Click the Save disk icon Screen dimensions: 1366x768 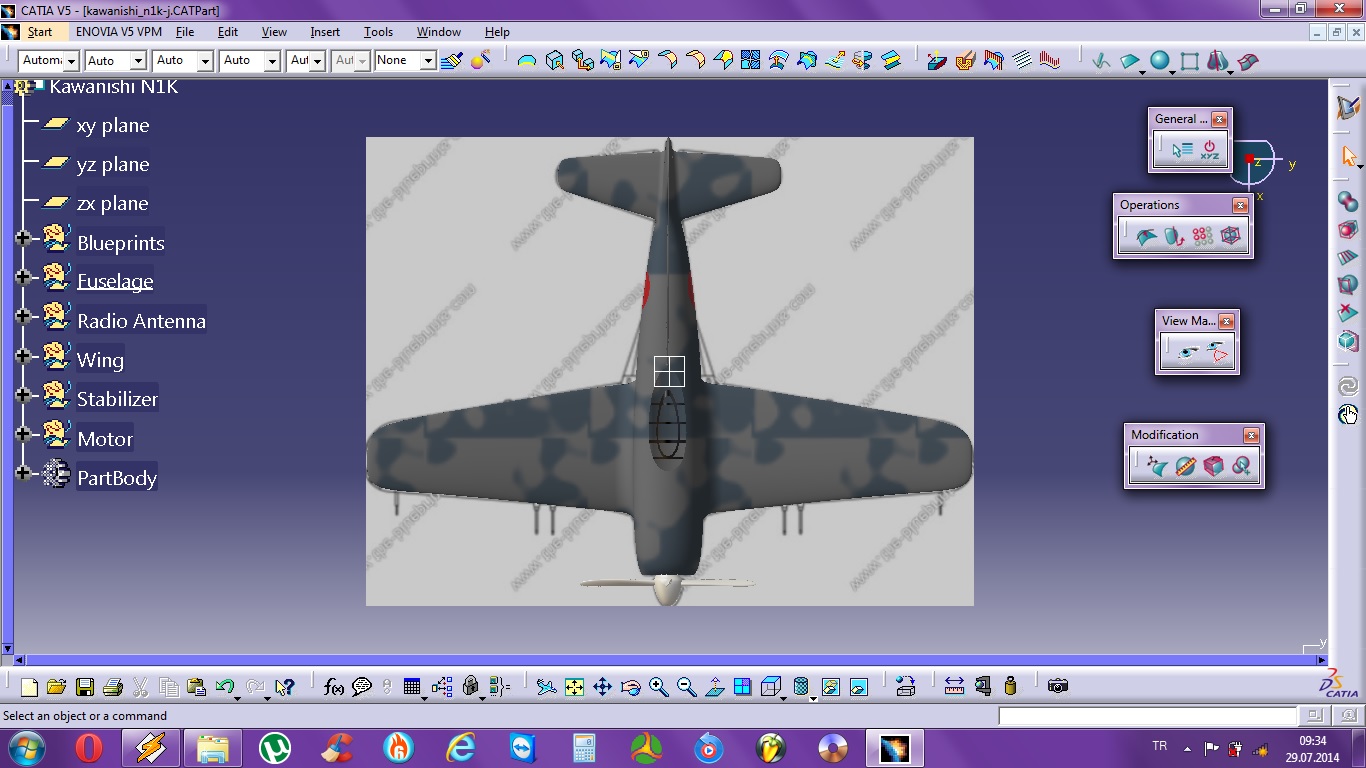(85, 687)
